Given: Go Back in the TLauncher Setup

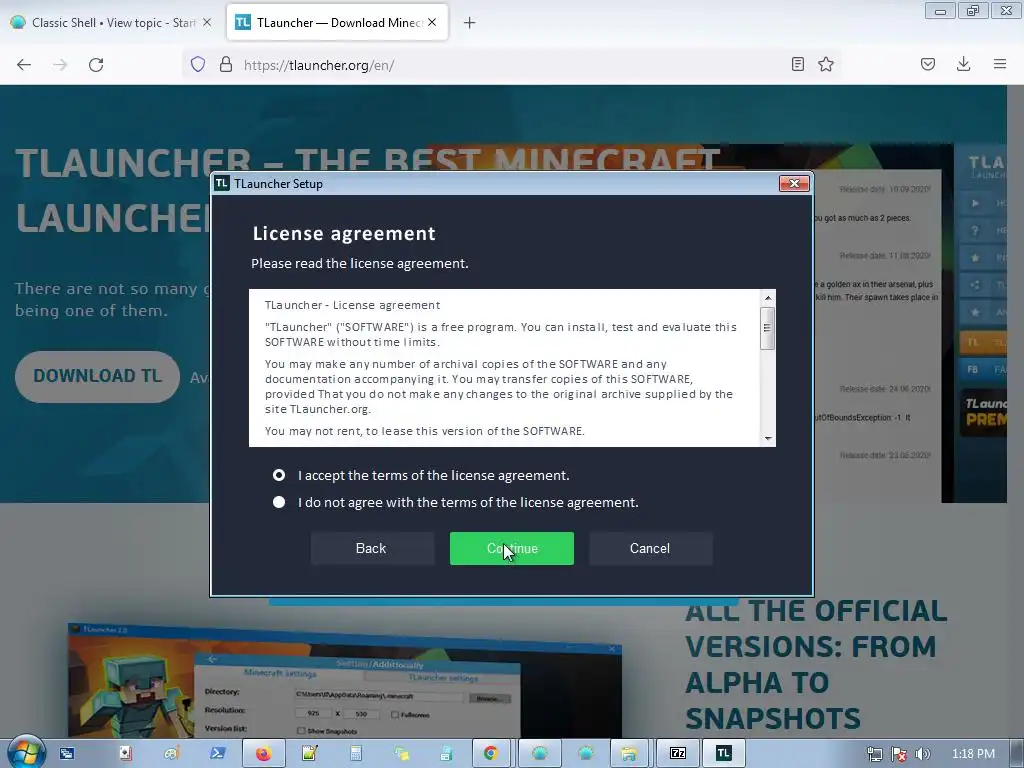Looking at the screenshot, I should 371,549.
